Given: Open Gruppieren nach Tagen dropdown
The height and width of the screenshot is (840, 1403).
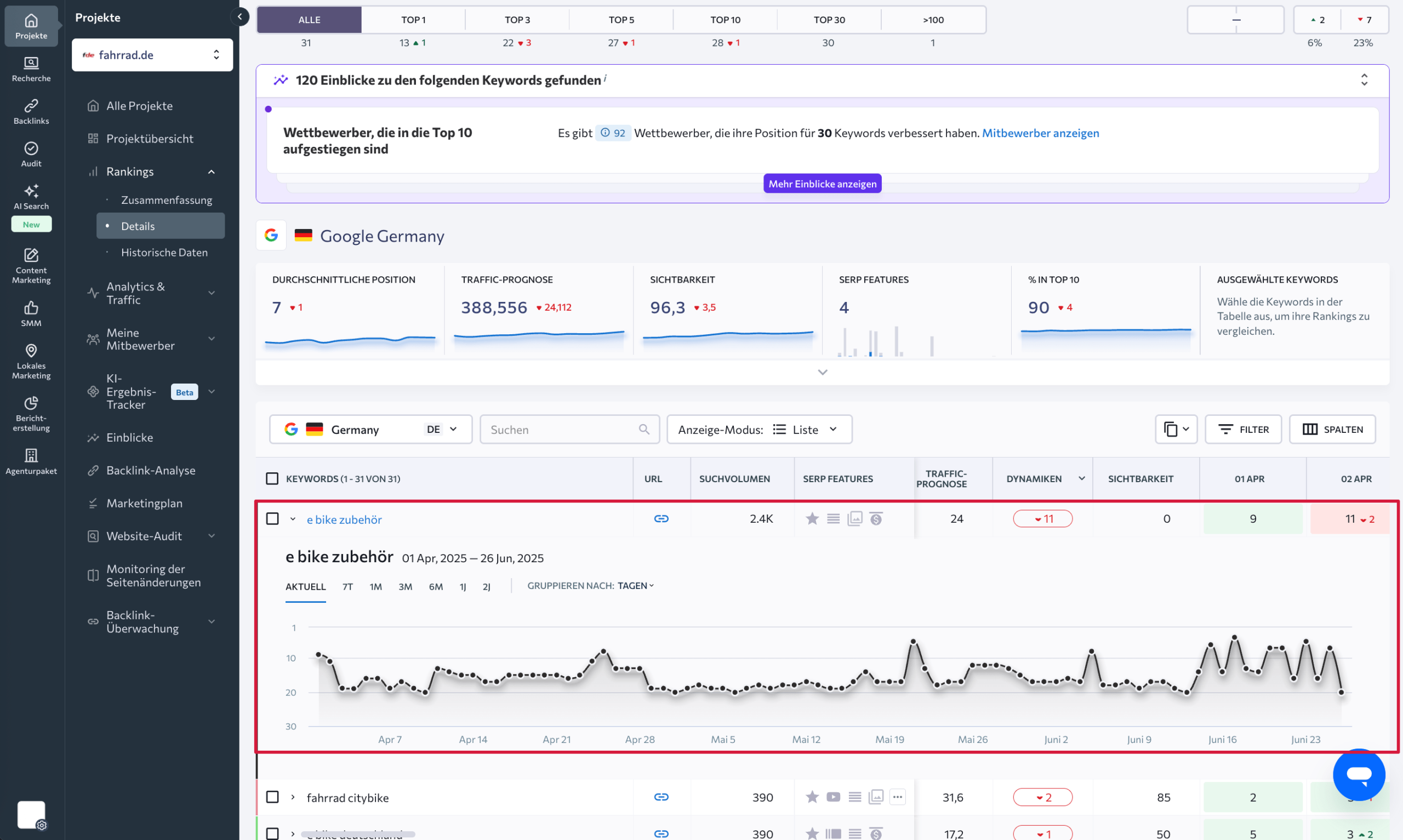Looking at the screenshot, I should (635, 585).
